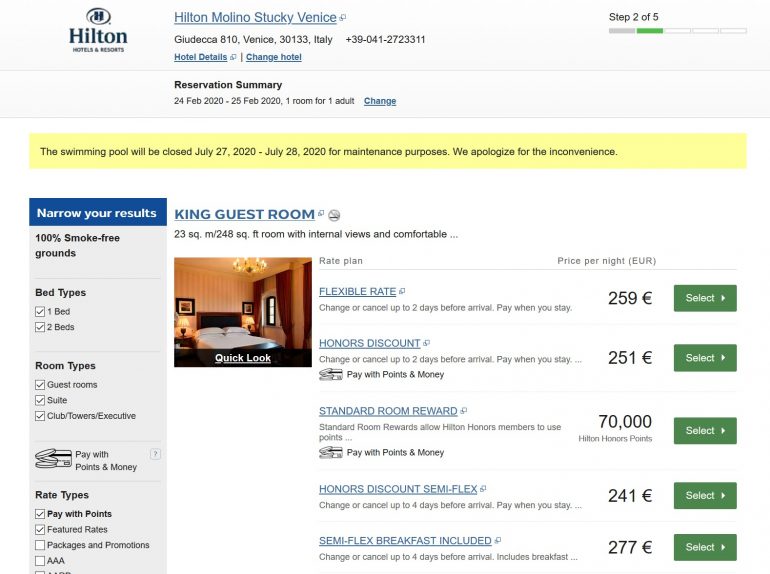Select the Flexible Rate at 259 €
This screenshot has height=574, width=770.
(705, 298)
